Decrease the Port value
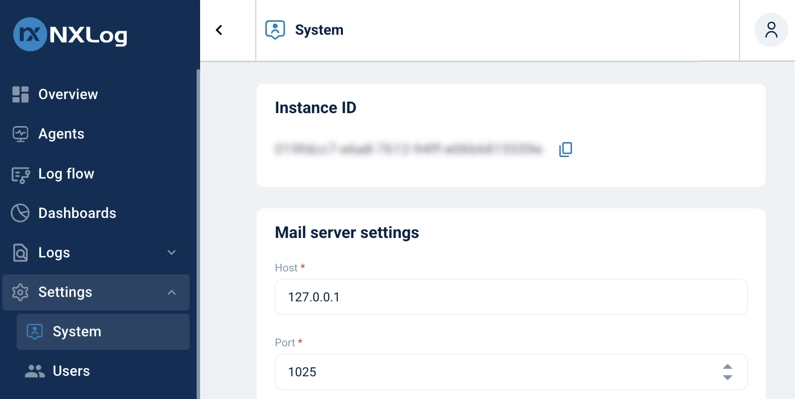 [x=727, y=377]
